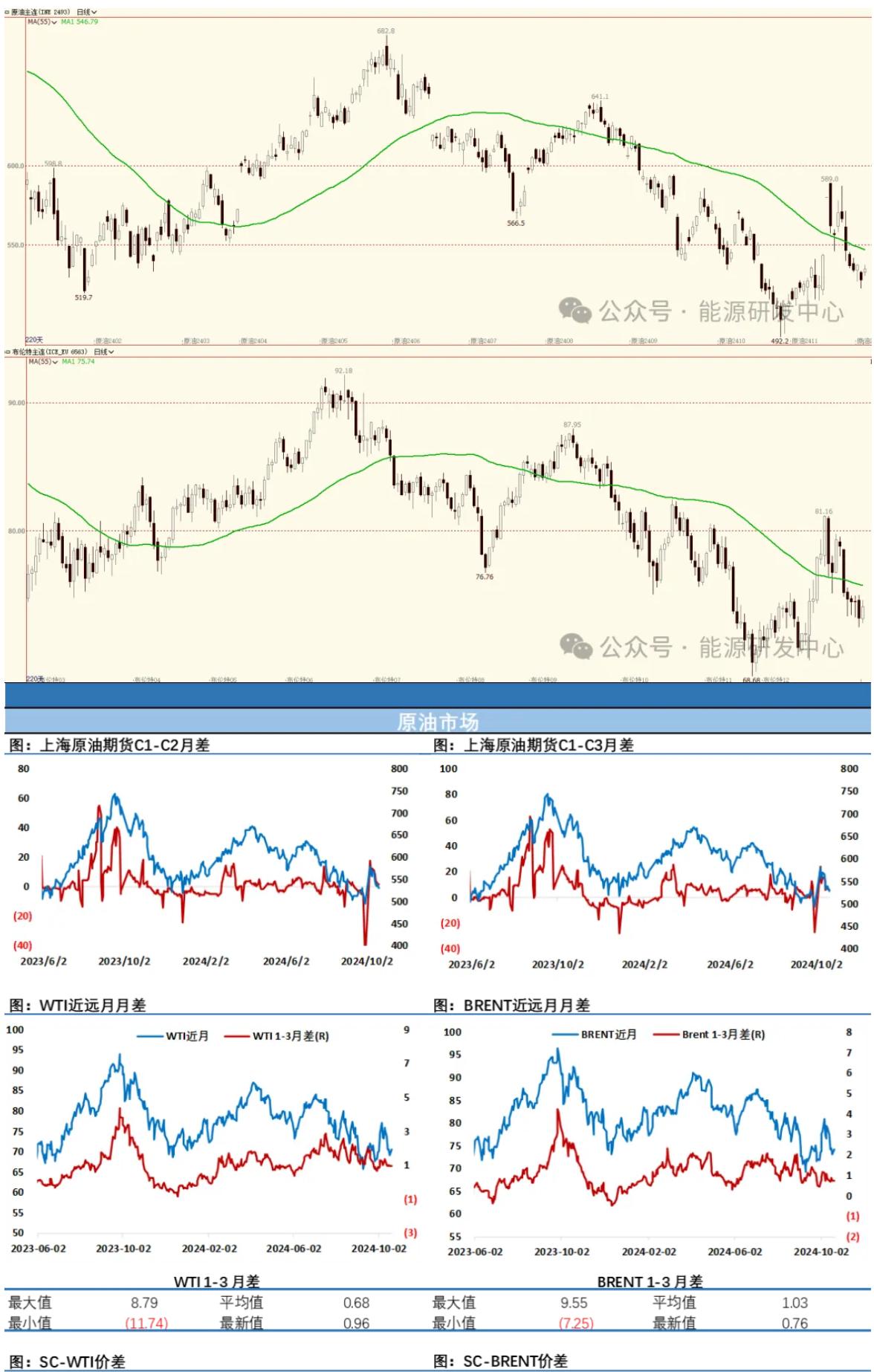Click the red WTI 1-3月差(R) legend marker
This screenshot has height=1372, width=874.
click(x=236, y=1036)
